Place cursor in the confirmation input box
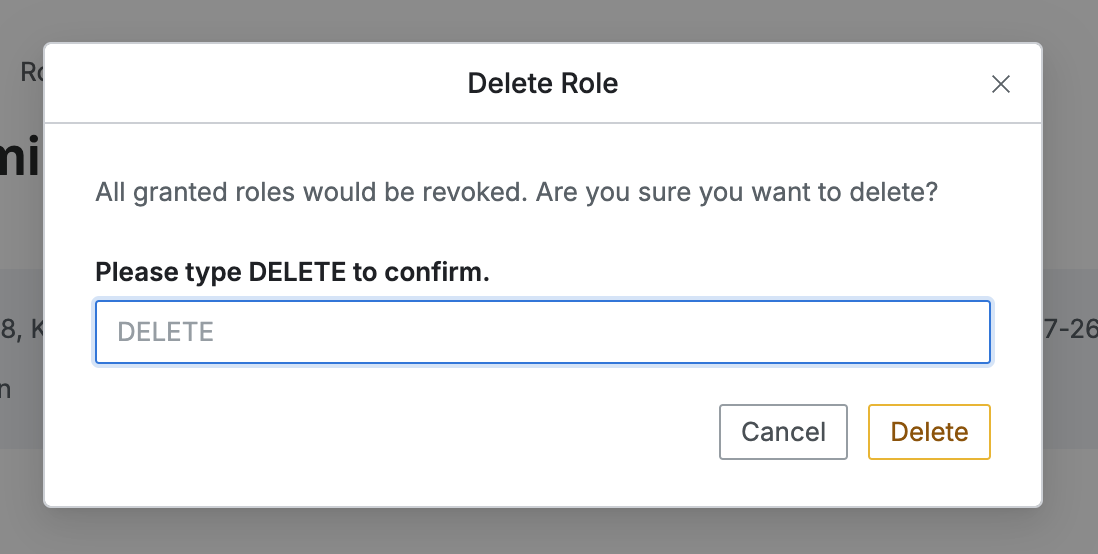This screenshot has height=554, width=1098. point(542,332)
